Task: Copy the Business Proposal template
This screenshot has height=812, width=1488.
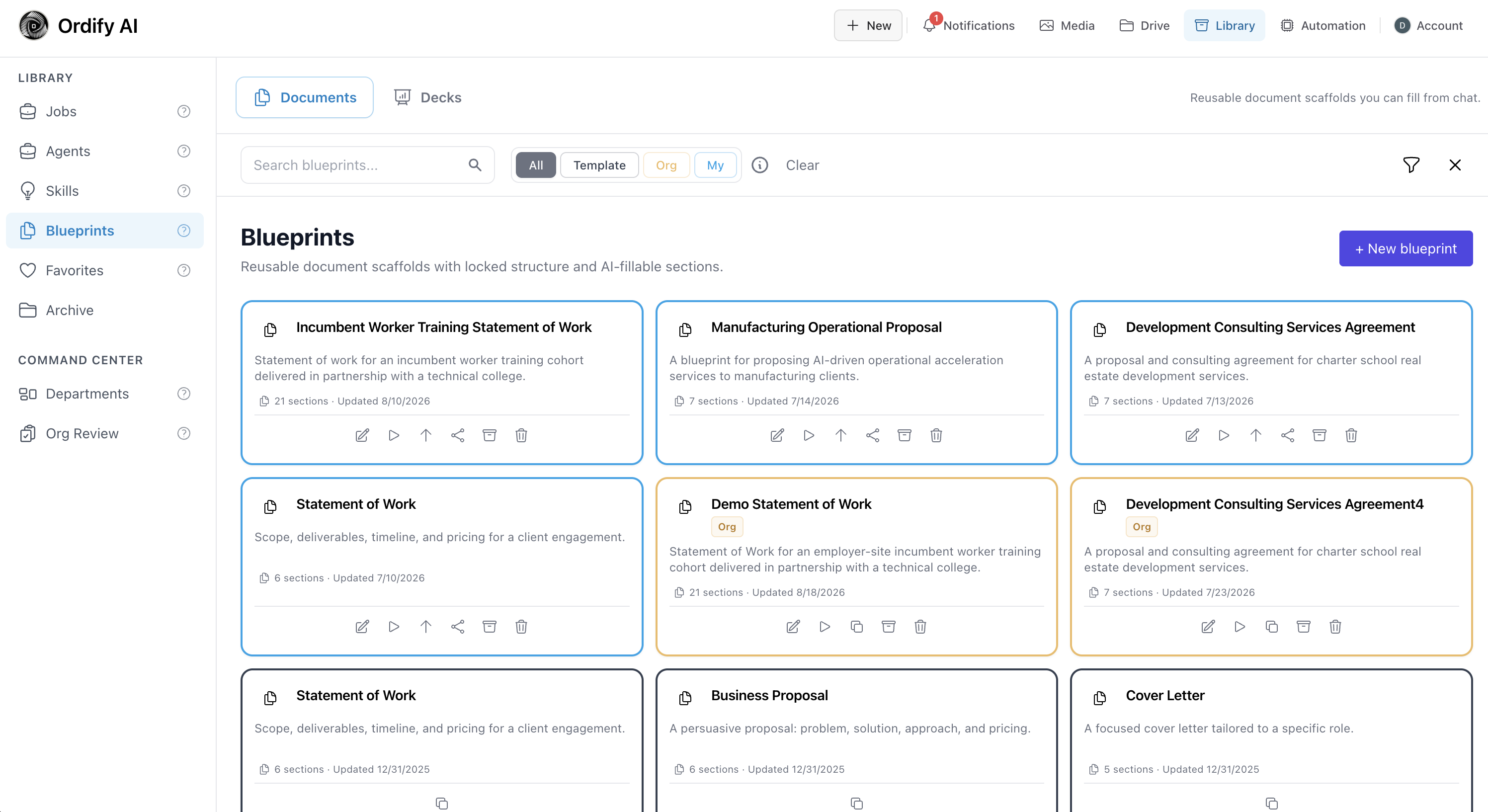Action: point(857,804)
